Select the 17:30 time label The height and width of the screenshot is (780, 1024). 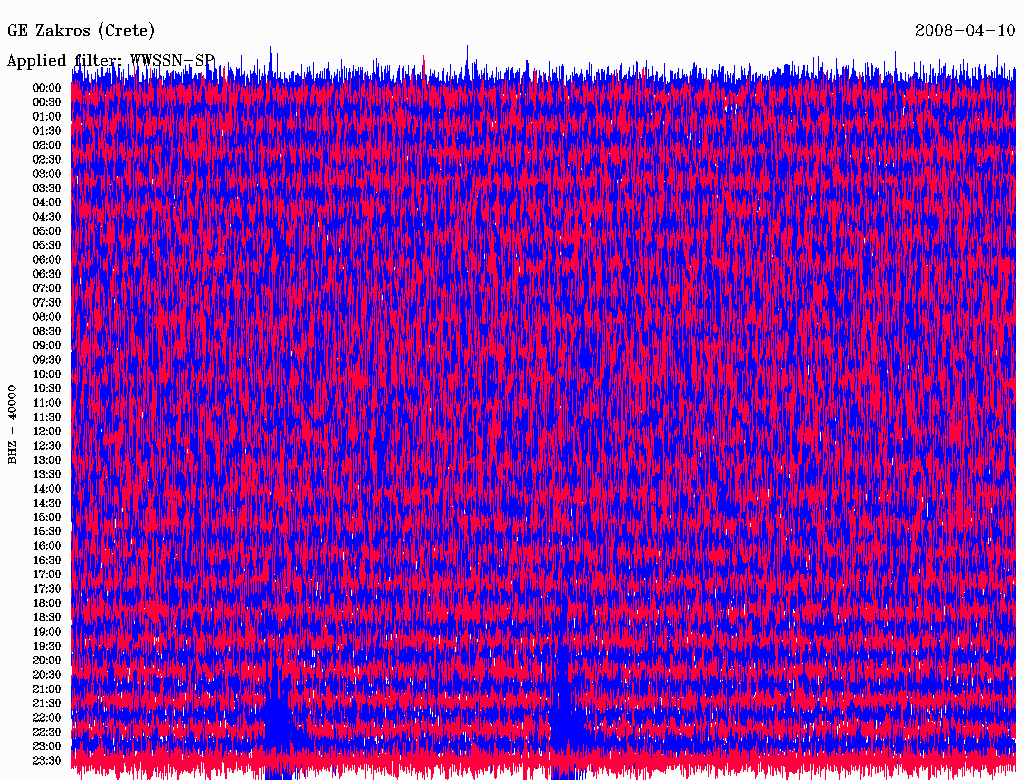[47, 589]
